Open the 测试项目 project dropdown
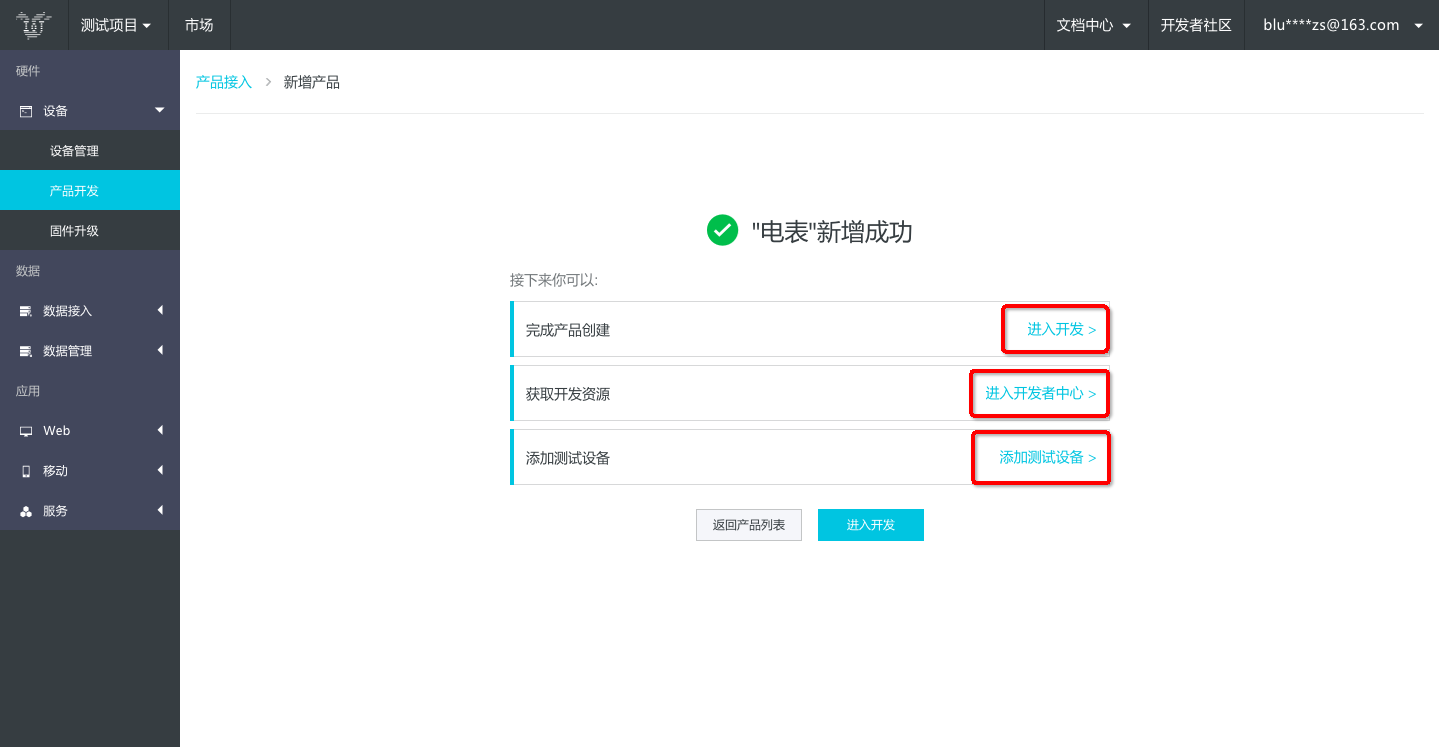Image resolution: width=1439 pixels, height=747 pixels. click(116, 25)
